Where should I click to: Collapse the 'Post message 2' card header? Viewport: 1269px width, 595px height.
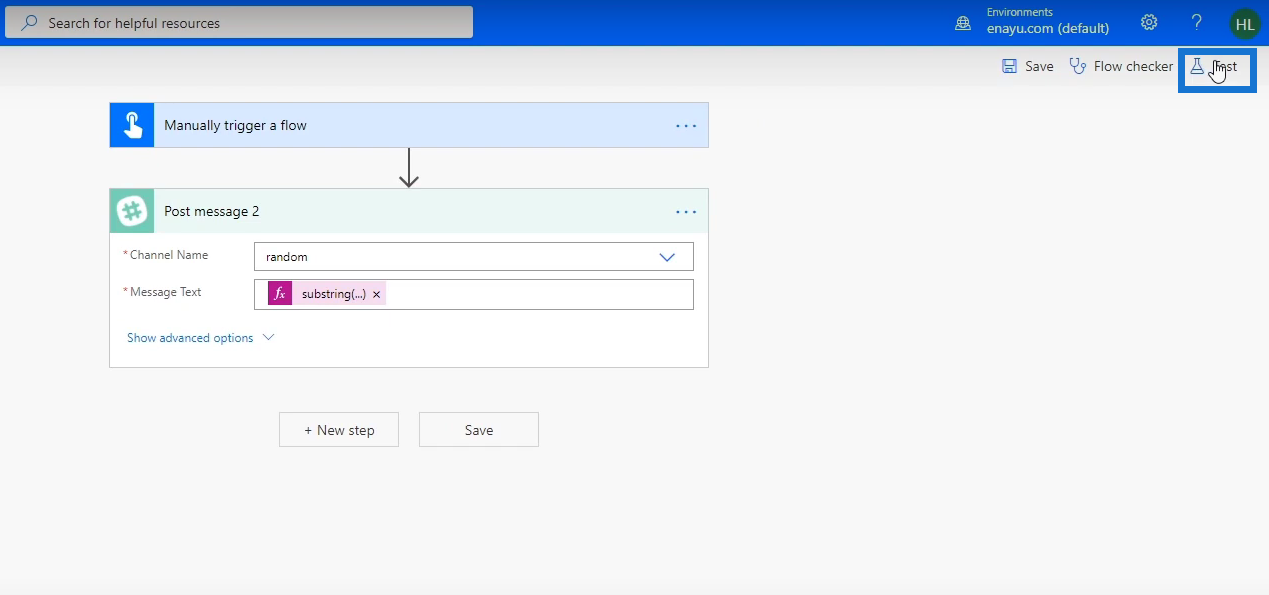pyautogui.click(x=409, y=211)
